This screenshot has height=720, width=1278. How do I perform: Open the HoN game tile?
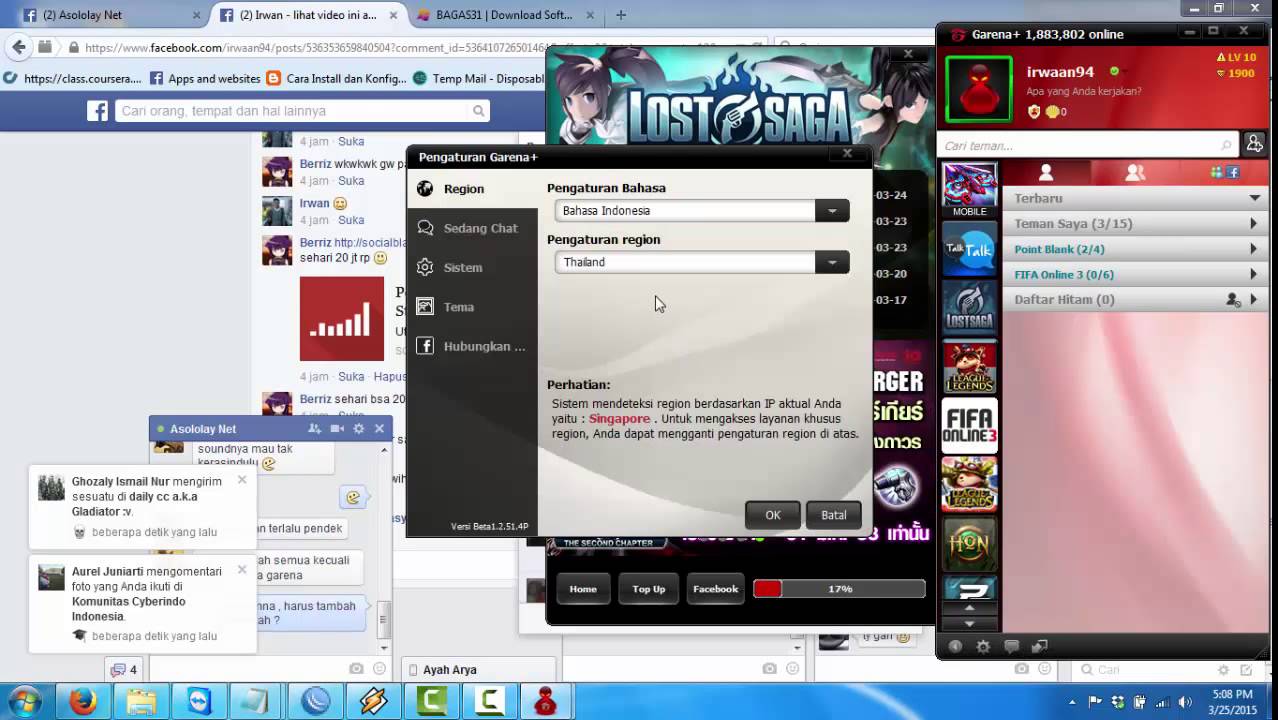coord(969,544)
